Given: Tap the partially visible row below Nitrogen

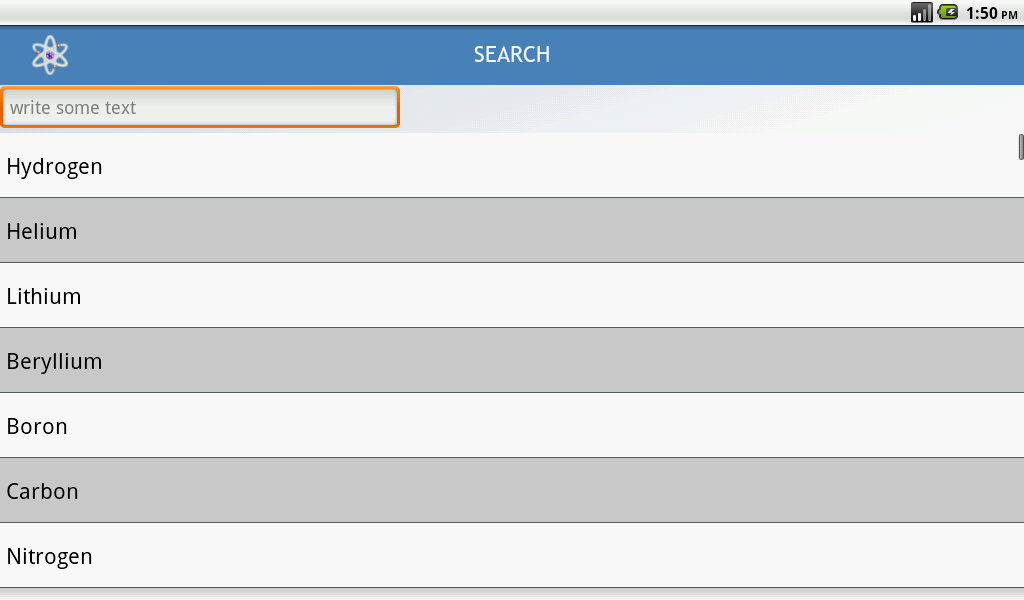Looking at the screenshot, I should (512, 594).
